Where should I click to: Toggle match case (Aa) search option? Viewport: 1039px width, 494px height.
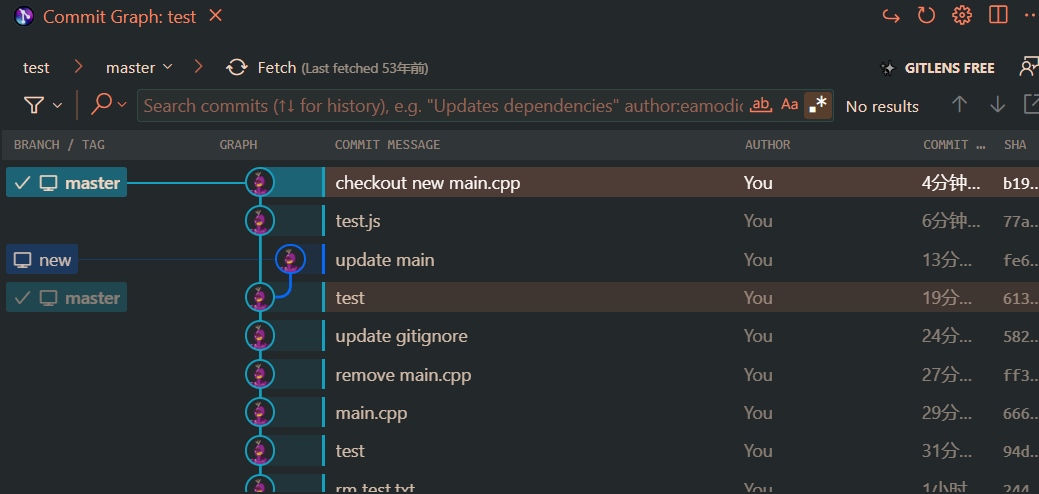tap(790, 105)
